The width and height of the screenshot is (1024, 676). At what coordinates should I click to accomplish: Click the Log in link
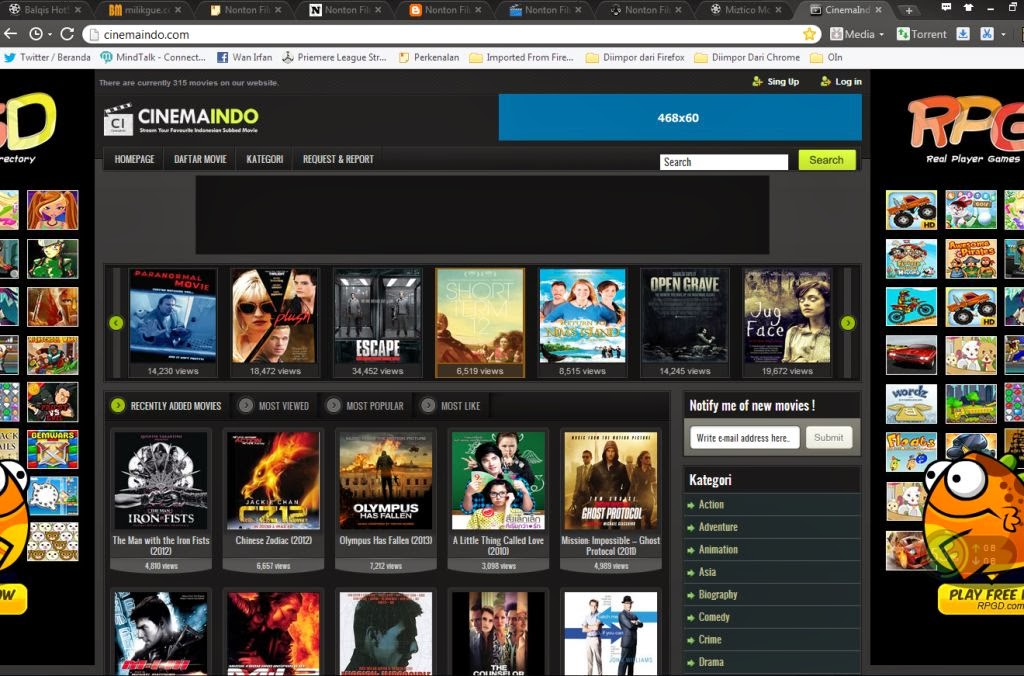point(841,82)
